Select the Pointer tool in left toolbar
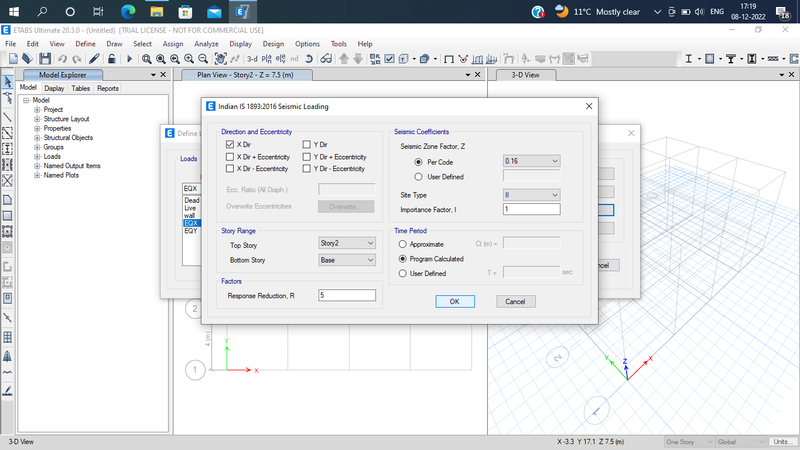 8,82
